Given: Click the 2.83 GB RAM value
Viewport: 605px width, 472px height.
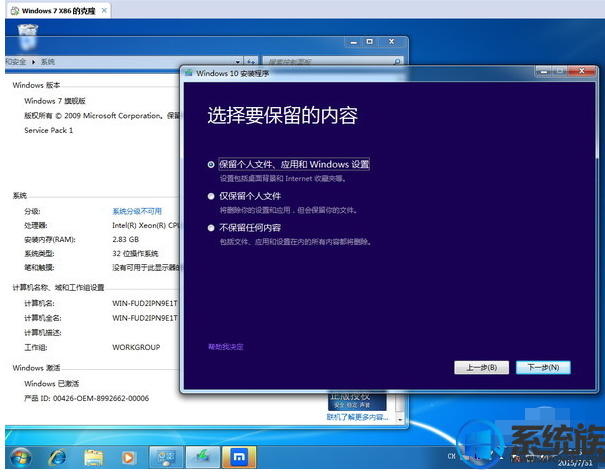Looking at the screenshot, I should point(125,239).
